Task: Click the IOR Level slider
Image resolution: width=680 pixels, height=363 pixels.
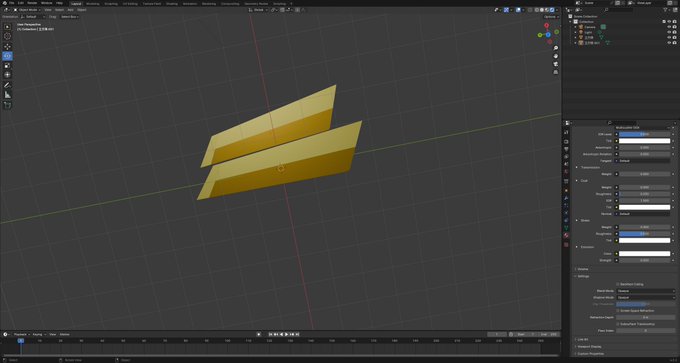Action: click(x=644, y=134)
